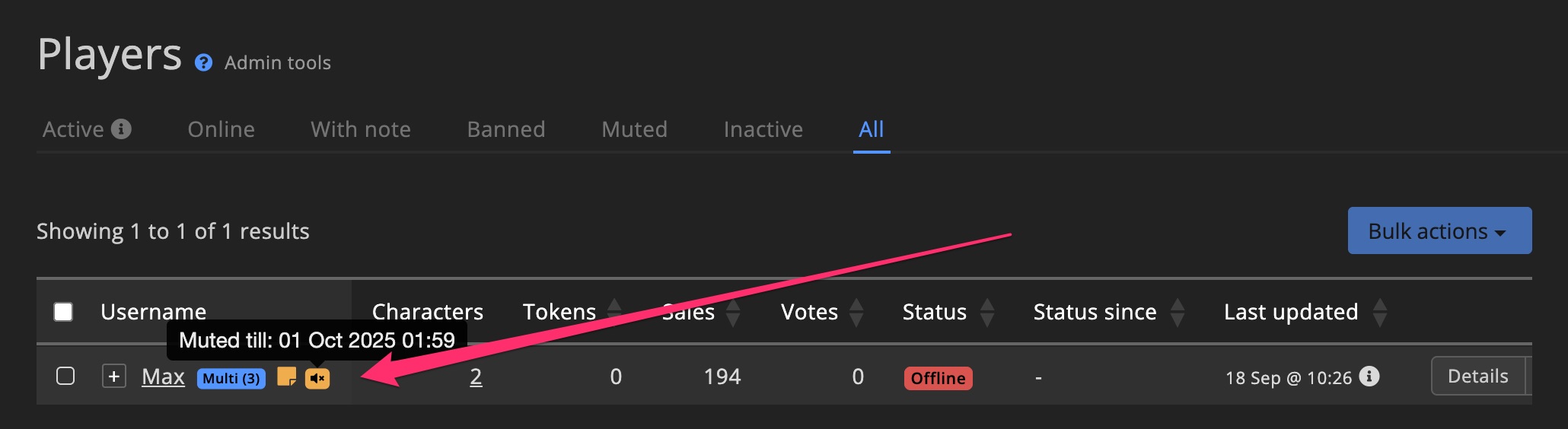Click the blue help question mark icon
This screenshot has height=429, width=1568.
point(203,62)
